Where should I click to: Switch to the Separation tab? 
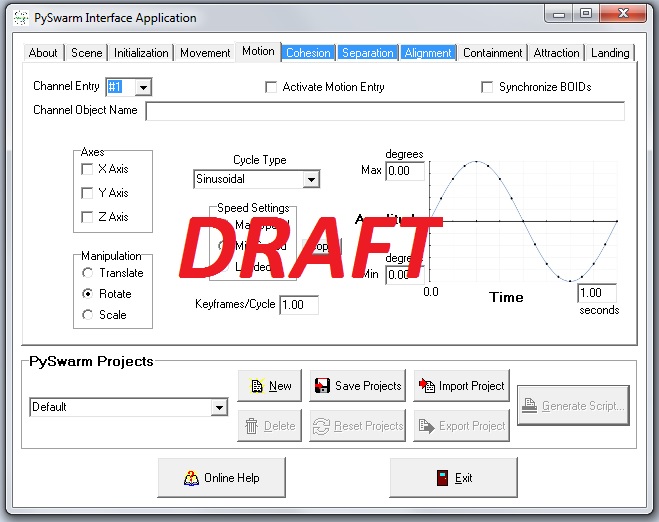click(x=368, y=53)
